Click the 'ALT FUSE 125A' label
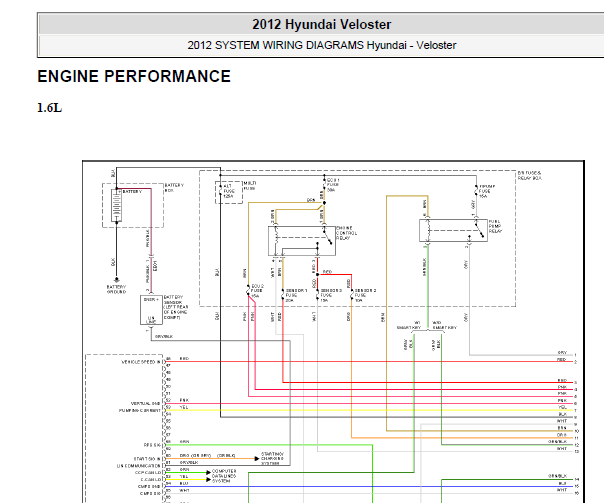Screen dimensions: 604x503 (228, 191)
